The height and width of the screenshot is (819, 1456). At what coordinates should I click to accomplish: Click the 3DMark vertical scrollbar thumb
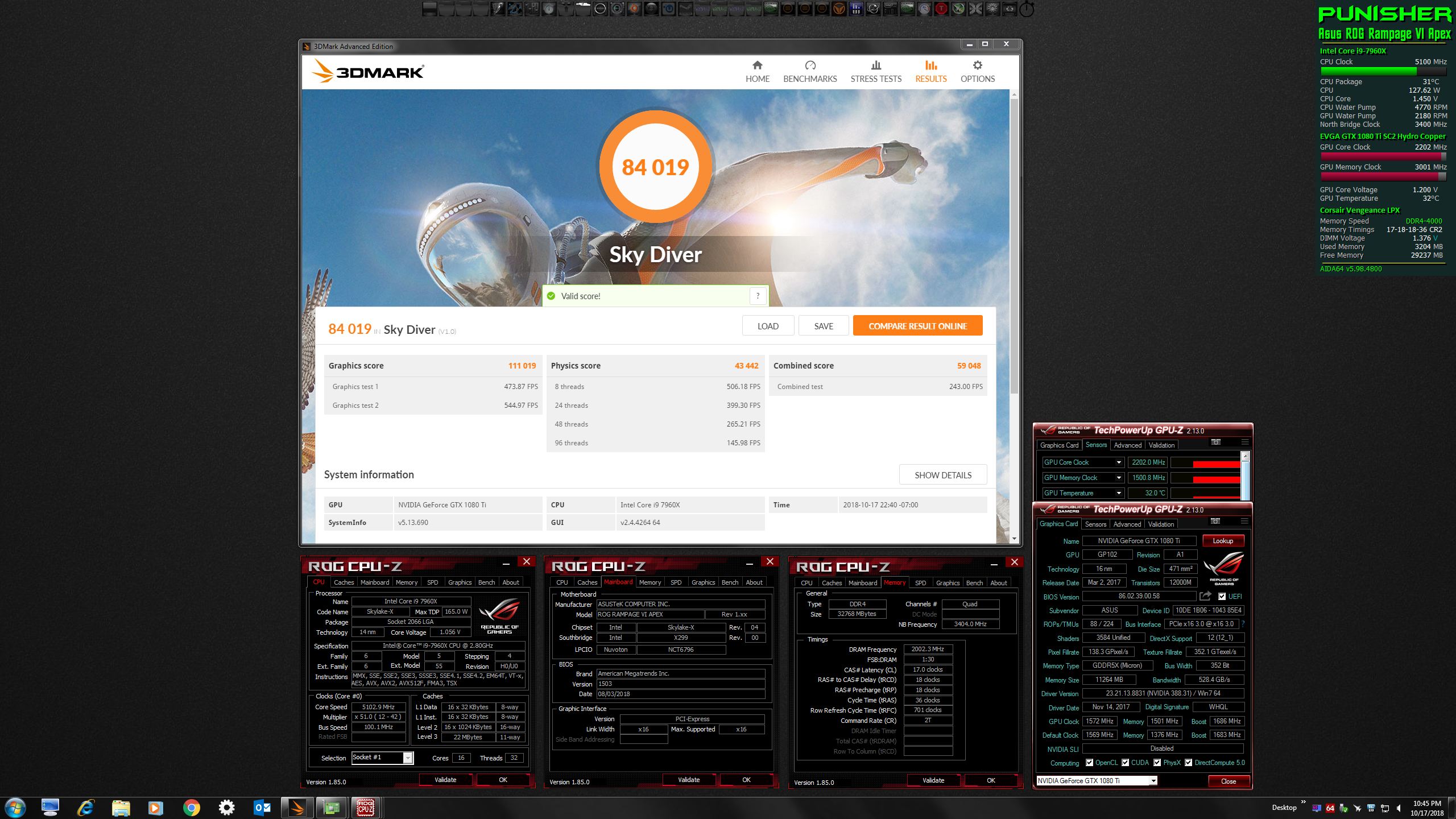(x=1014, y=246)
